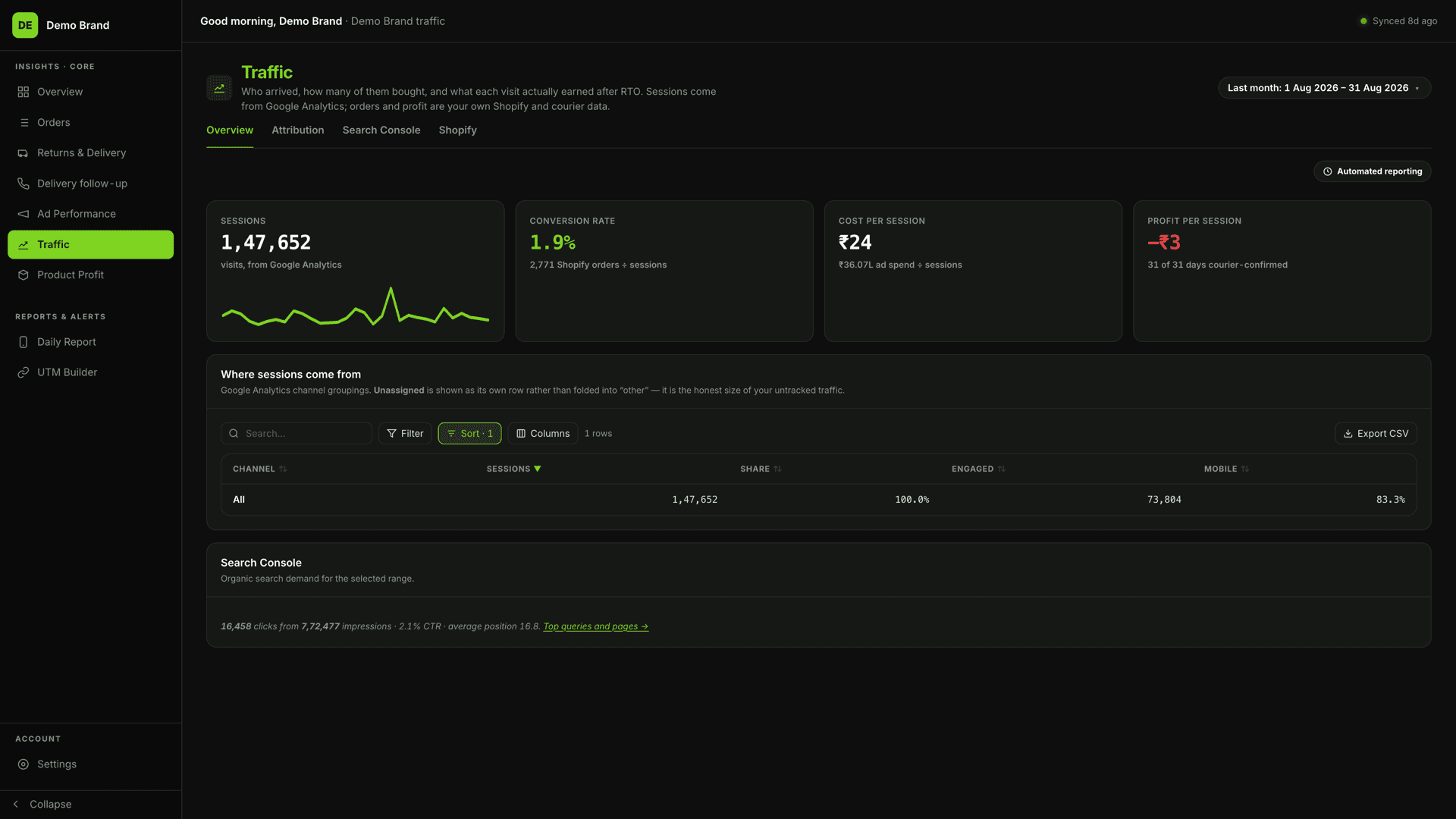Click the −₹3 profit per session value
Screen dimensions: 1456x819
1164,243
